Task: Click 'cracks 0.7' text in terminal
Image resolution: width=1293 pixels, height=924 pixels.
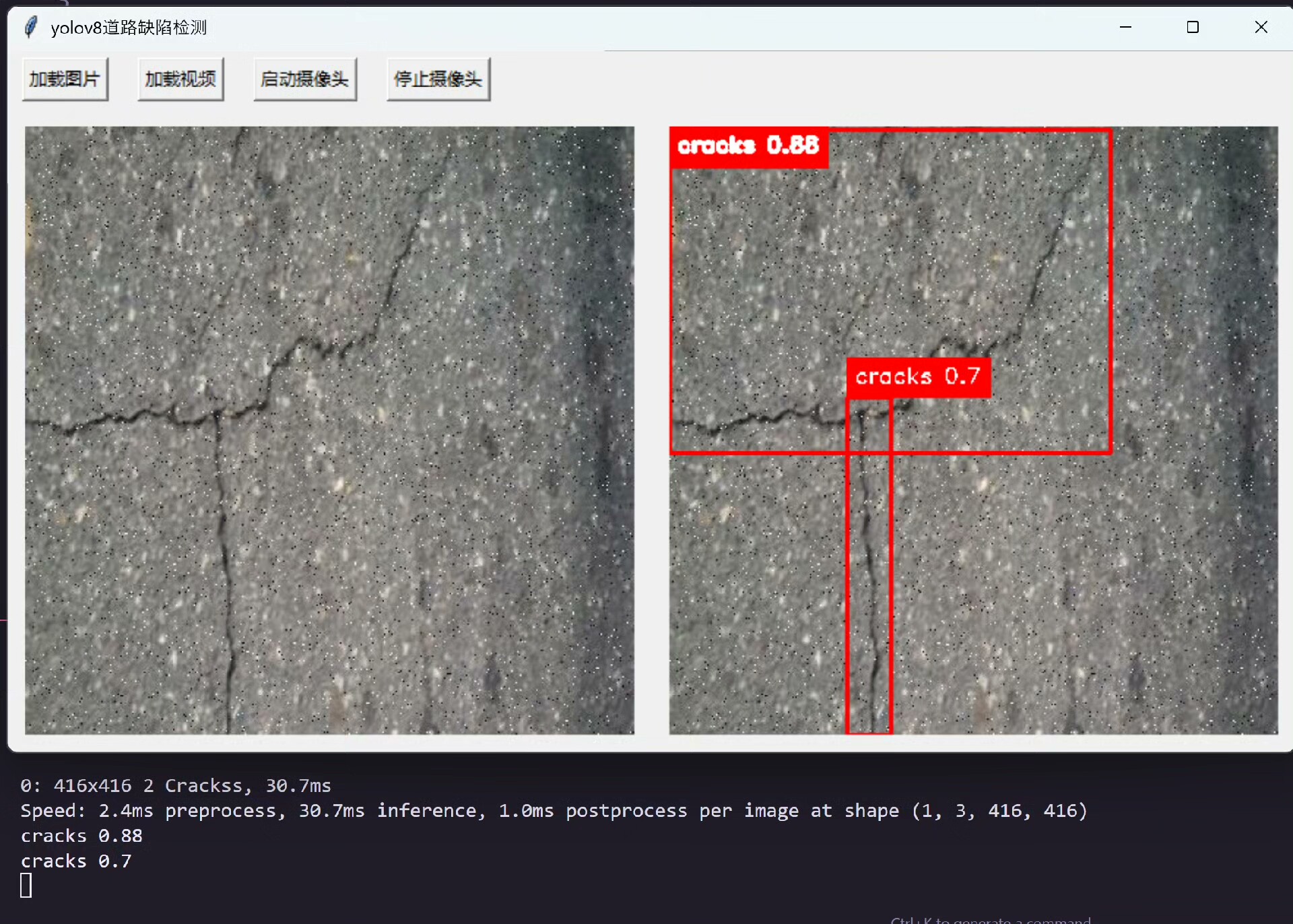Action: click(x=76, y=861)
